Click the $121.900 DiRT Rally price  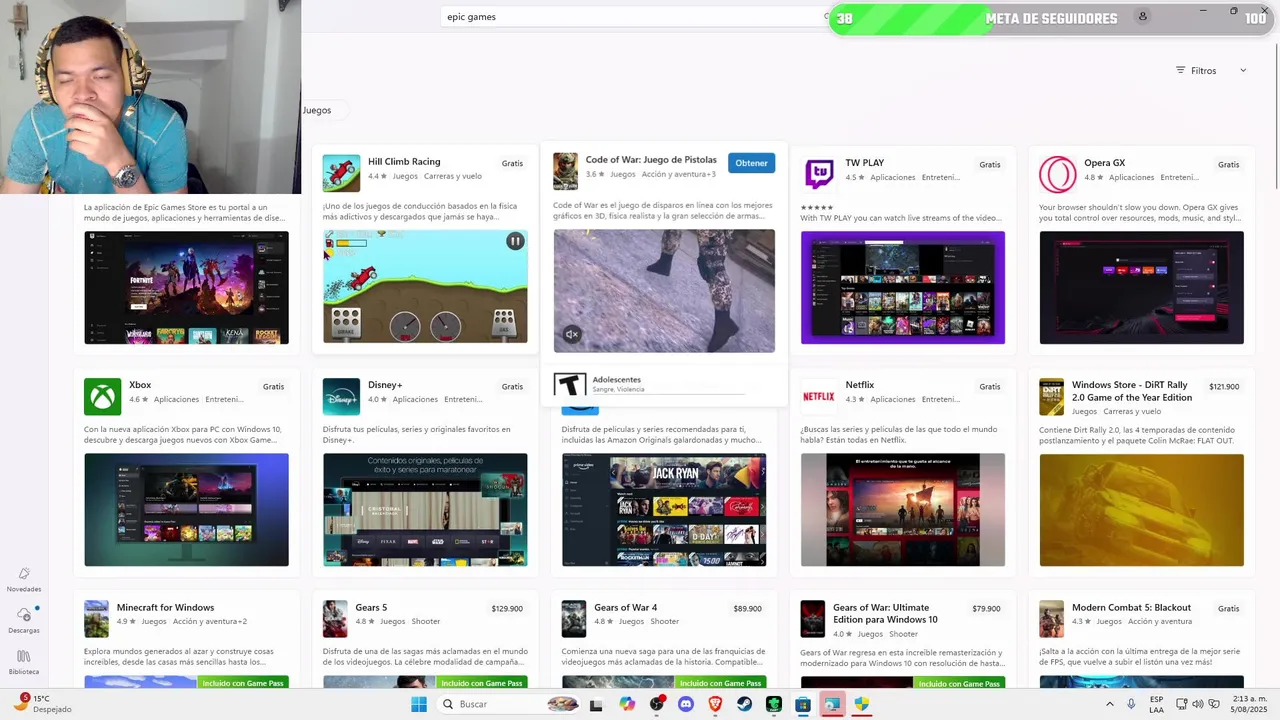pyautogui.click(x=1224, y=386)
